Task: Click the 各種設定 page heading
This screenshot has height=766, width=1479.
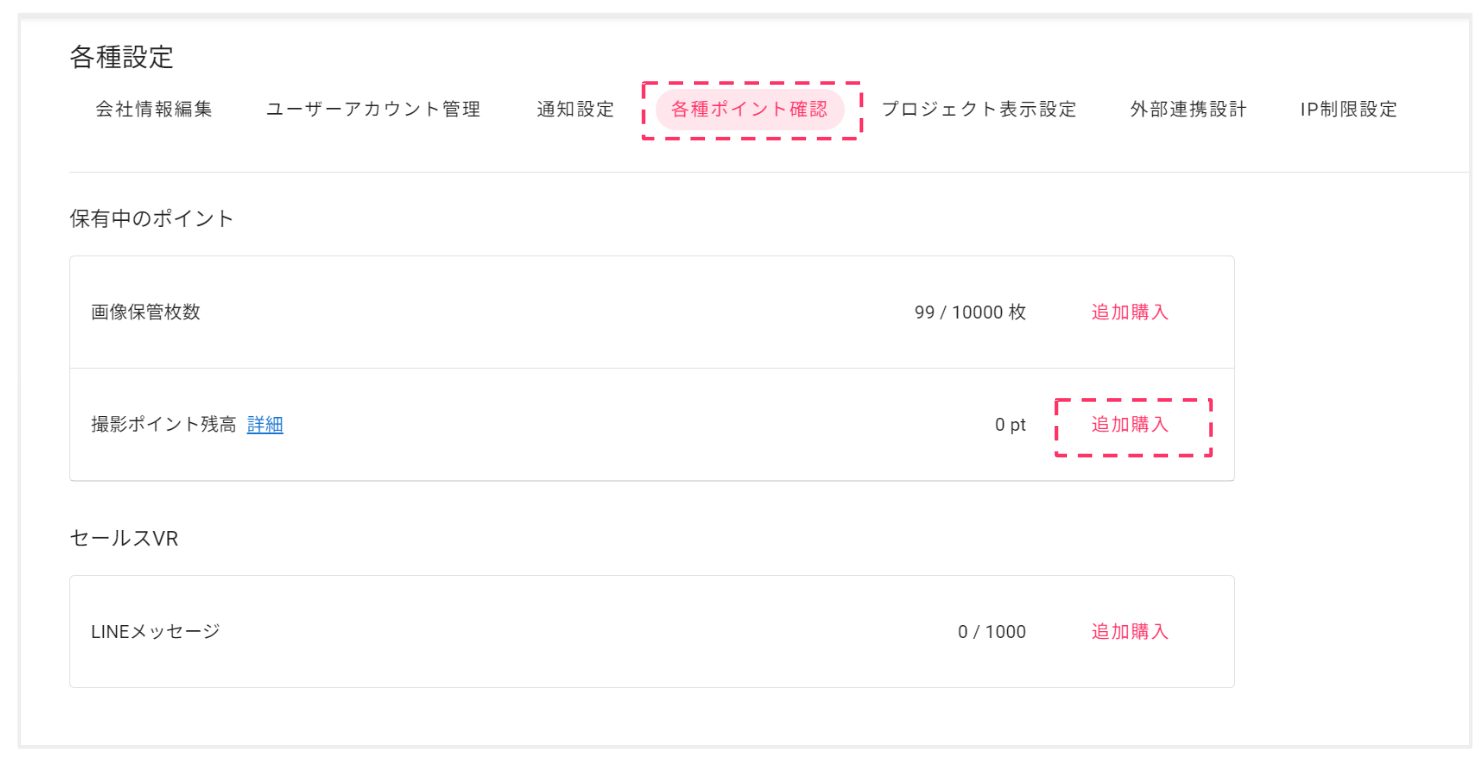Action: pyautogui.click(x=121, y=57)
